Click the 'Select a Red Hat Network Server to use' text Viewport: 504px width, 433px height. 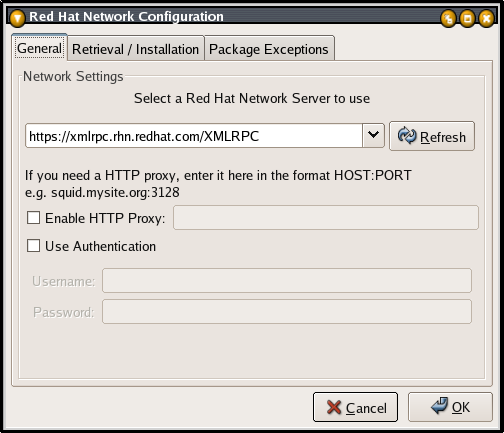point(252,98)
